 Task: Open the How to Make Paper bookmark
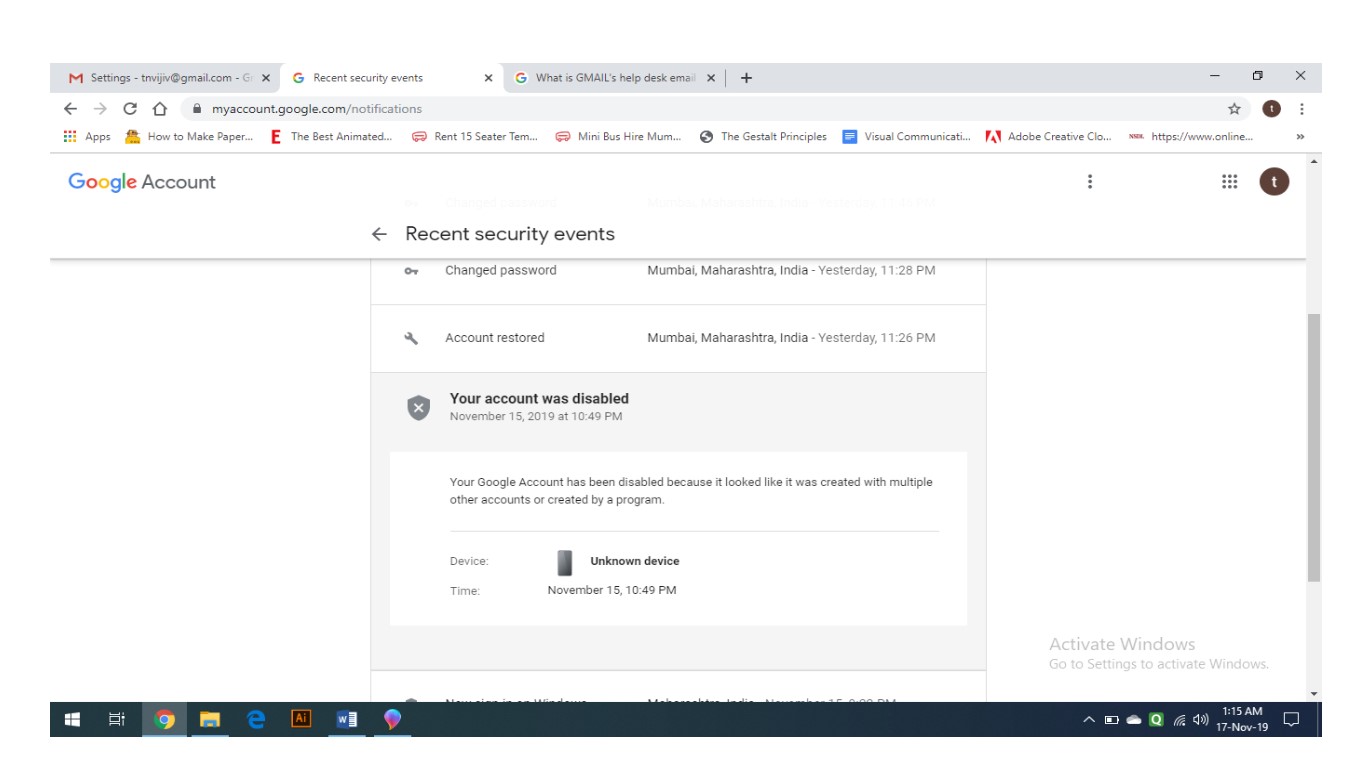[190, 137]
